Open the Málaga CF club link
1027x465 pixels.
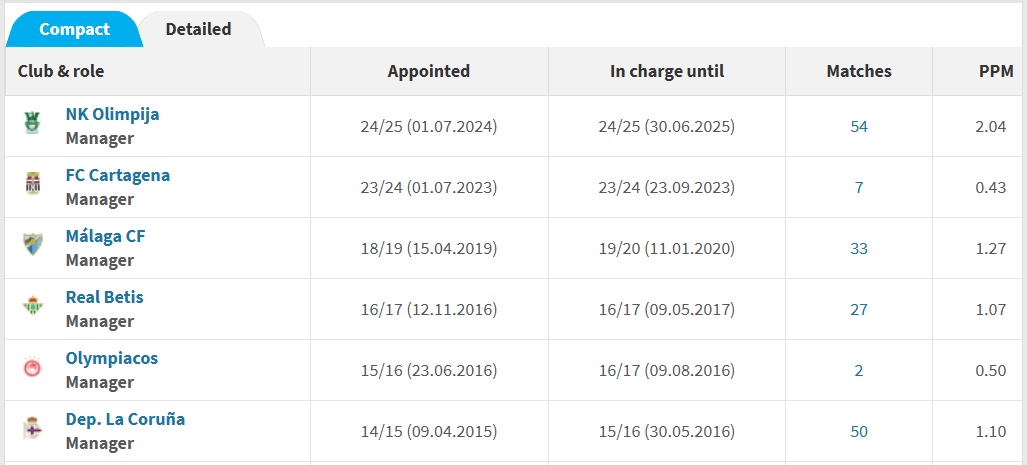[106, 236]
